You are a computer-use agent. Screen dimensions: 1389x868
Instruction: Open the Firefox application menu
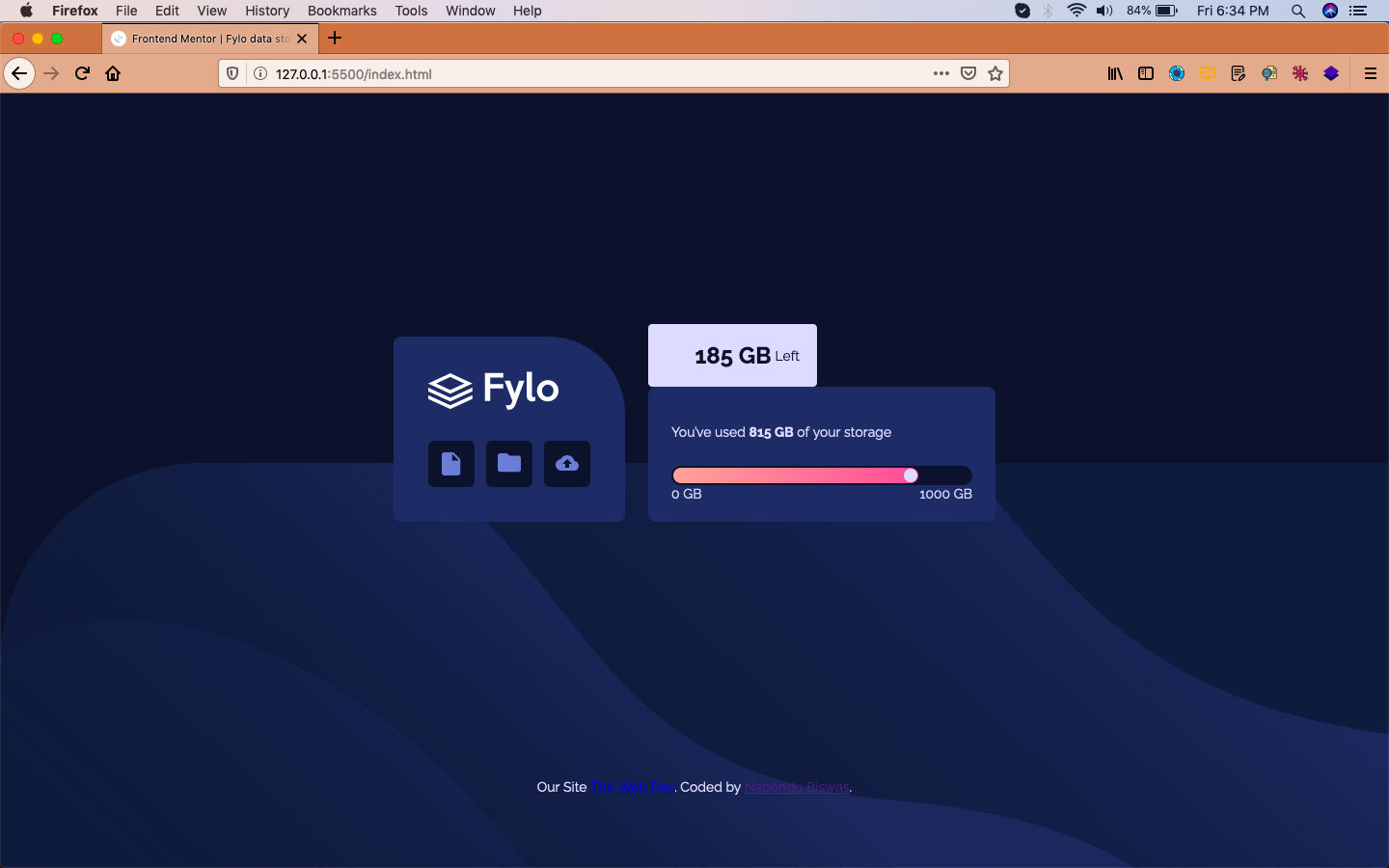[75, 11]
